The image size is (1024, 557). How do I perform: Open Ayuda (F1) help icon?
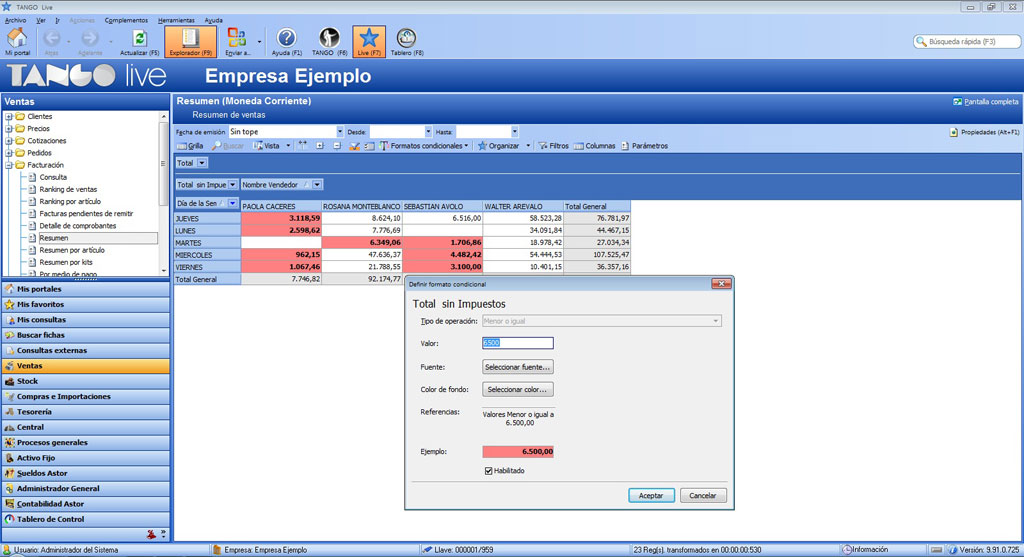(287, 42)
